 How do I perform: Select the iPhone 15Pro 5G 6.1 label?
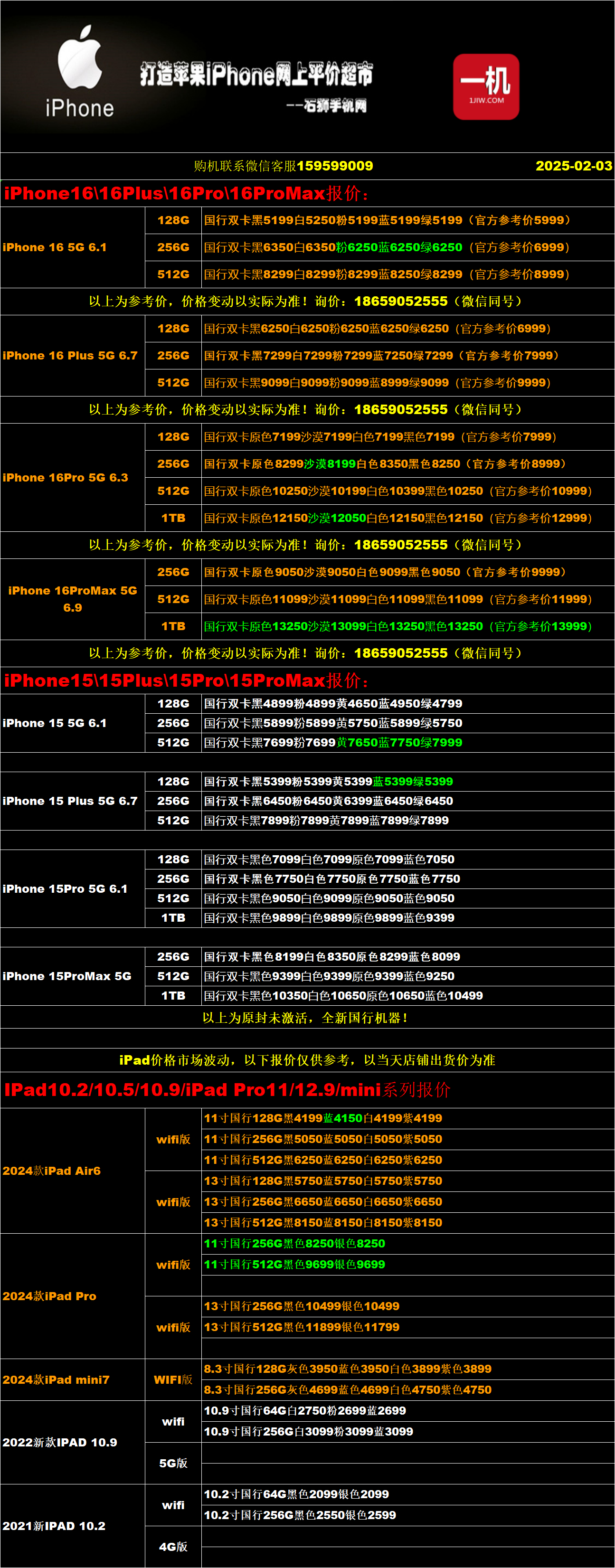[x=65, y=888]
